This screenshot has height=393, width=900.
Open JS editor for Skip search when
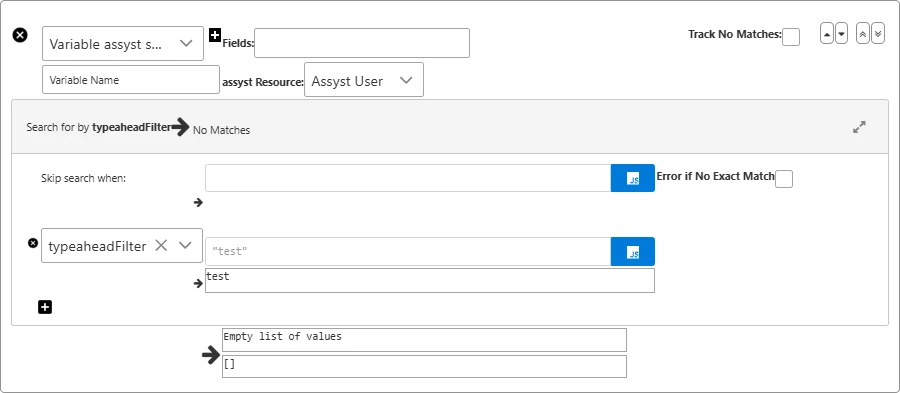click(x=633, y=178)
